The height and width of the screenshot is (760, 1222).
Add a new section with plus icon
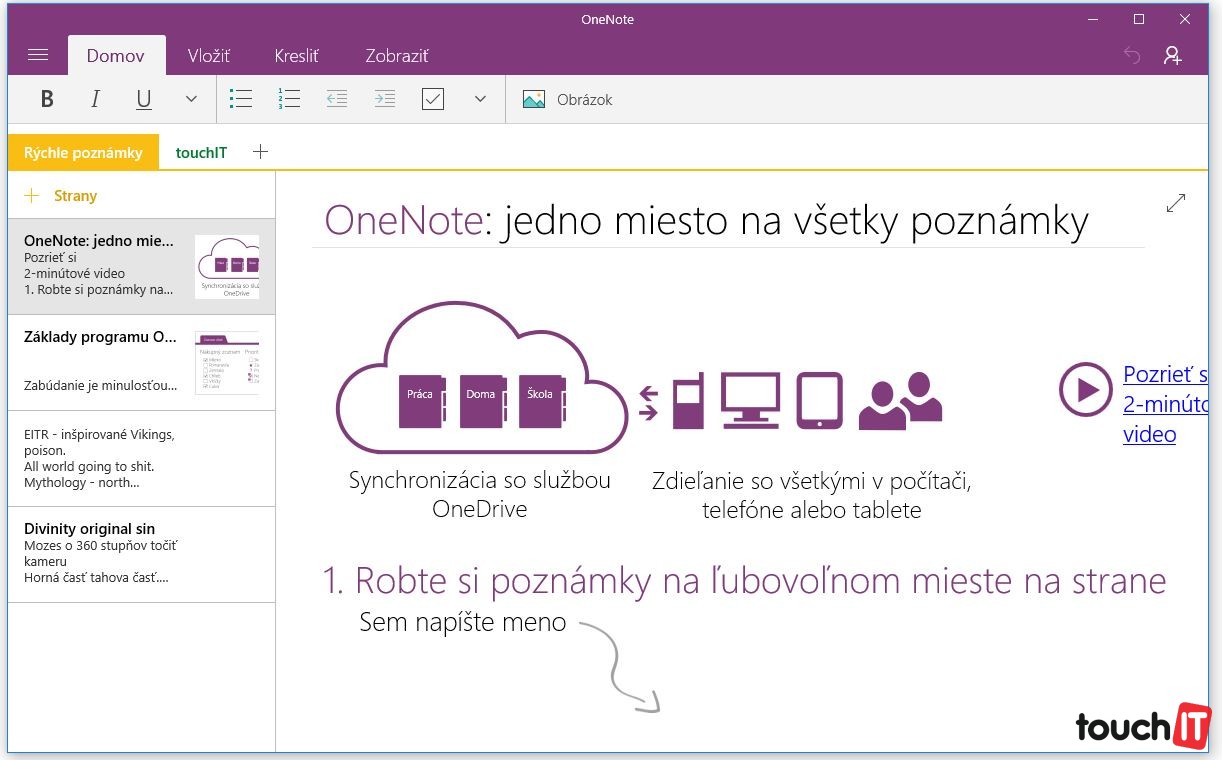[260, 152]
